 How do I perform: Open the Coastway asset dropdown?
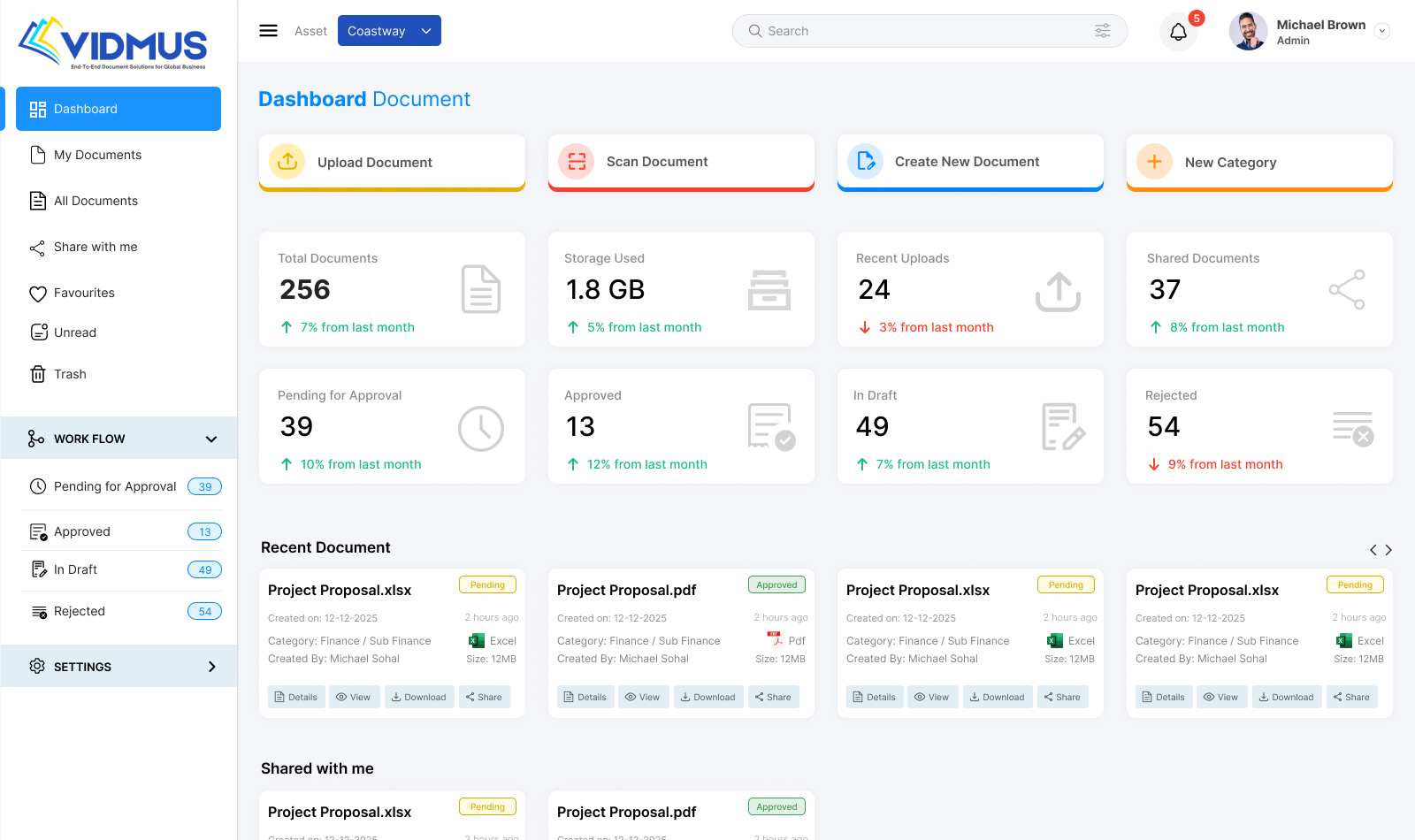click(389, 31)
